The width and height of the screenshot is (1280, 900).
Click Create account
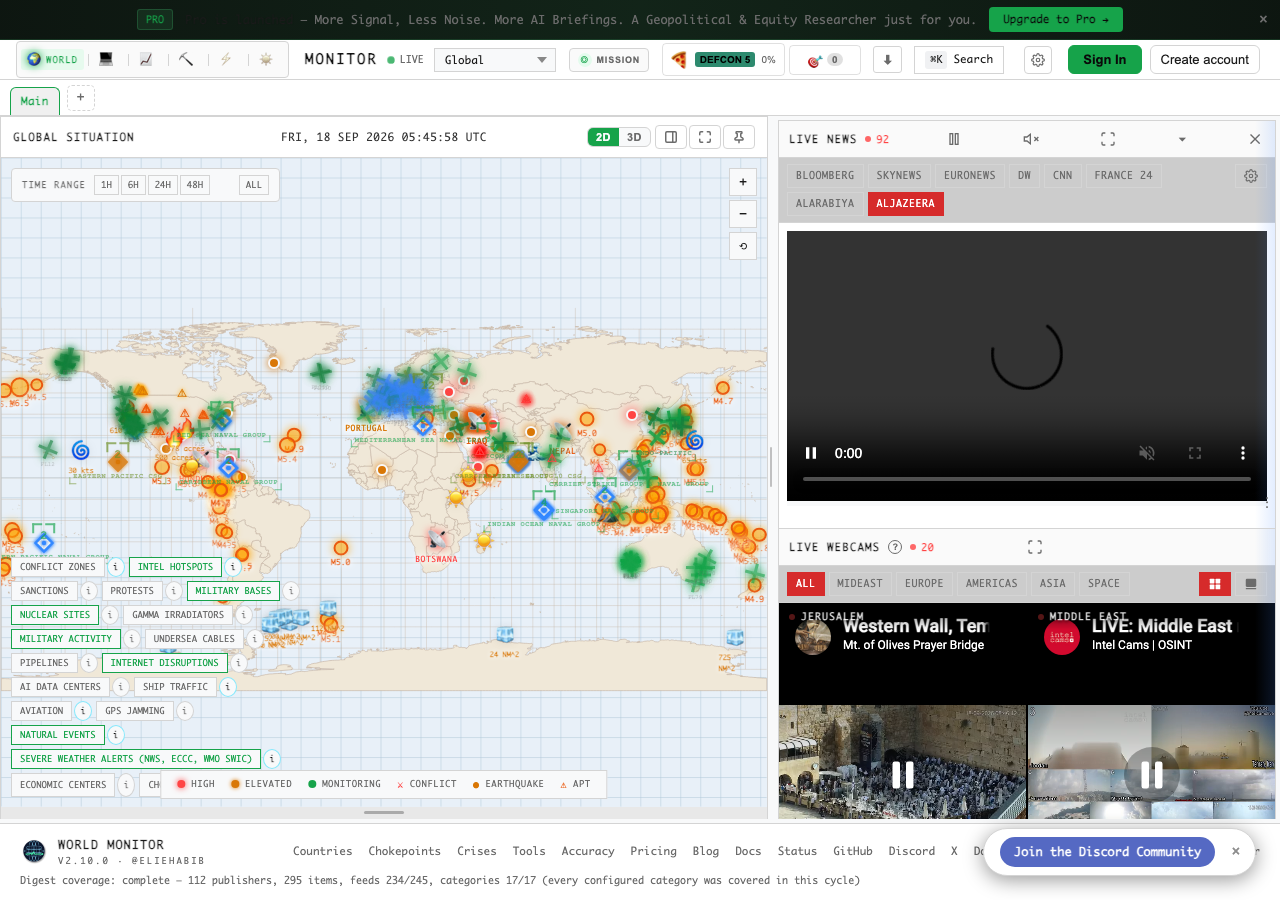click(1205, 60)
